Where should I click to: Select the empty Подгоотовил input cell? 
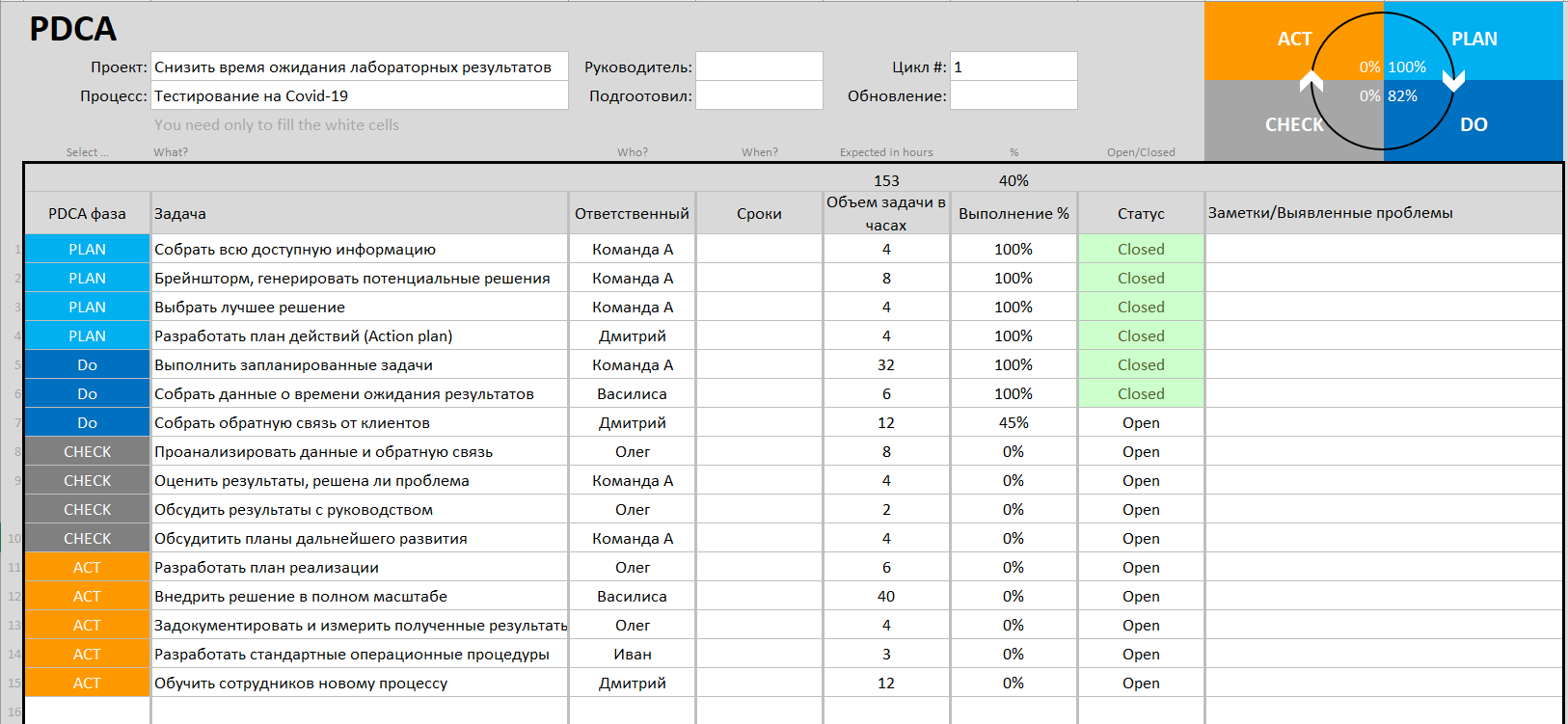759,95
